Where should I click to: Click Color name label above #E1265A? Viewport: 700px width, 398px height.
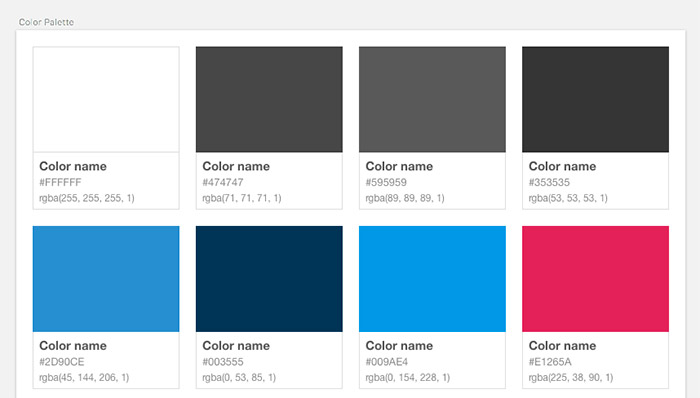point(562,346)
